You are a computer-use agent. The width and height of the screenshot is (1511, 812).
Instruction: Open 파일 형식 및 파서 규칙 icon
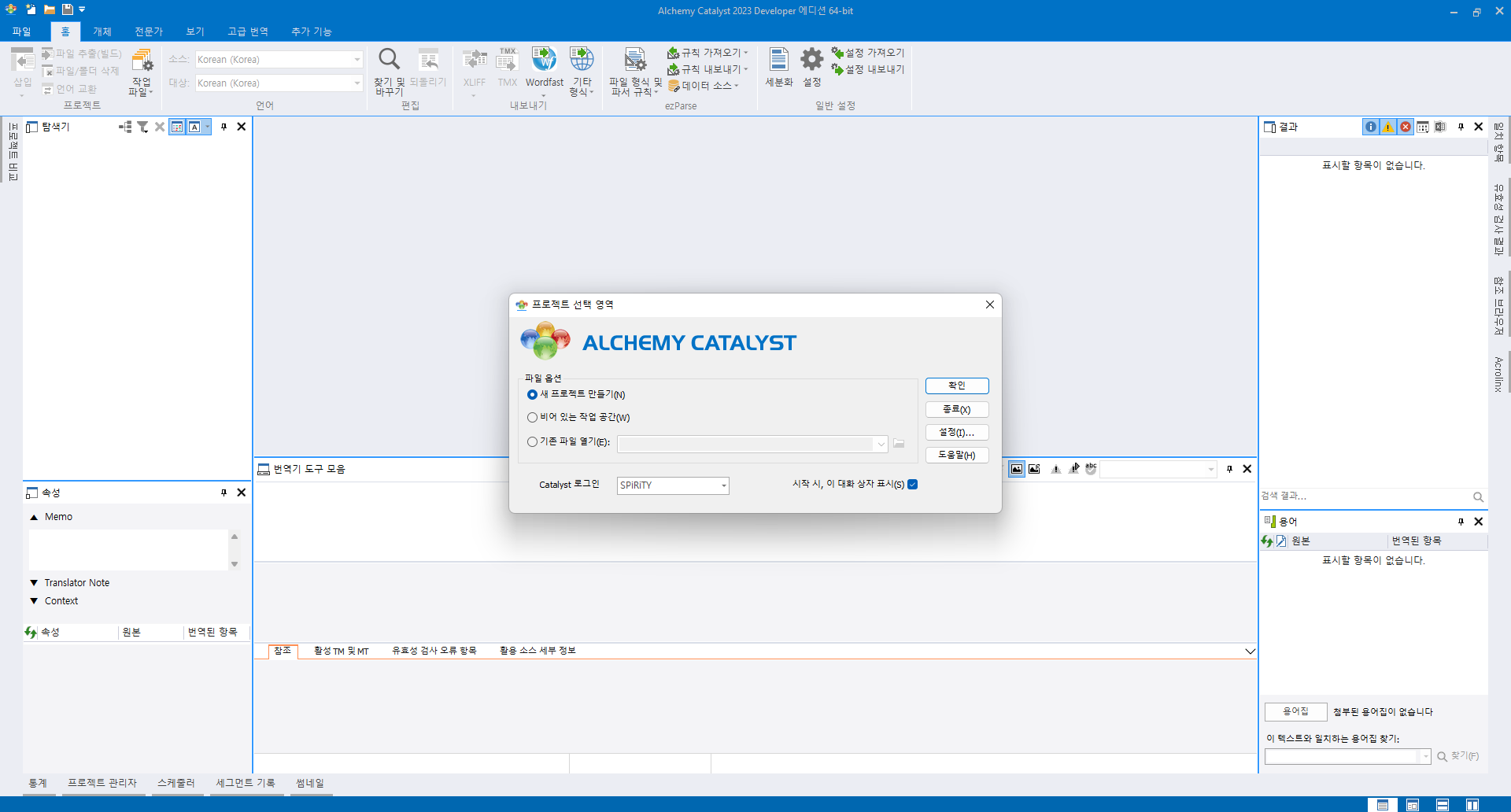point(635,59)
